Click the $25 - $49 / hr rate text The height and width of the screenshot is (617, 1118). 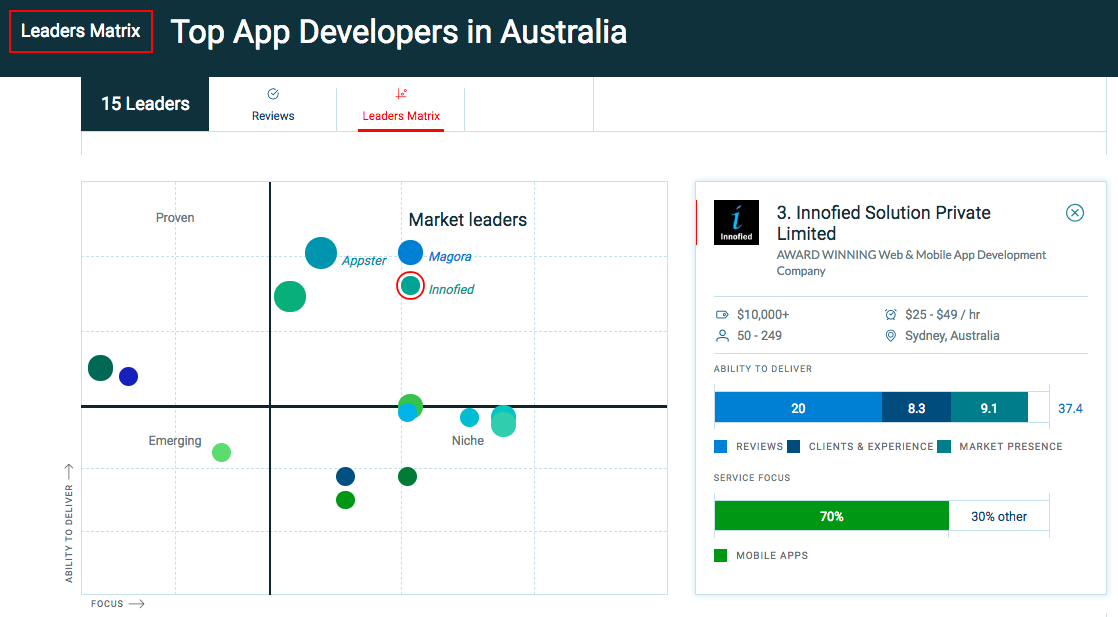coord(942,315)
